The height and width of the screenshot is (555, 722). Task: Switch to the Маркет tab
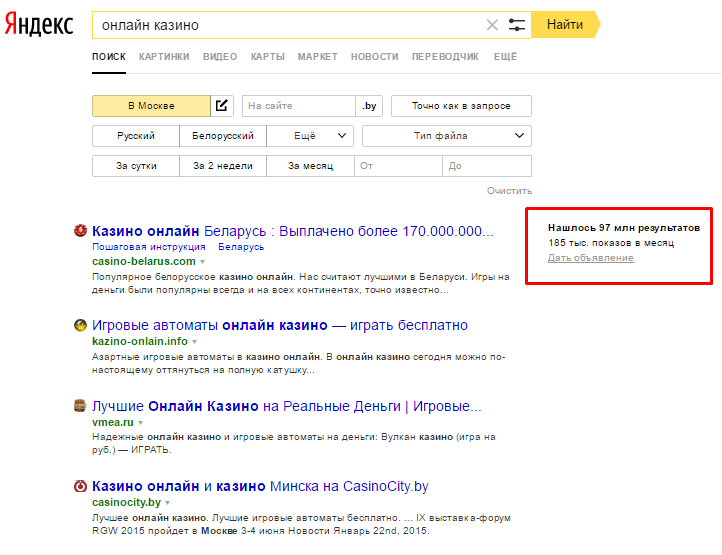pos(317,57)
